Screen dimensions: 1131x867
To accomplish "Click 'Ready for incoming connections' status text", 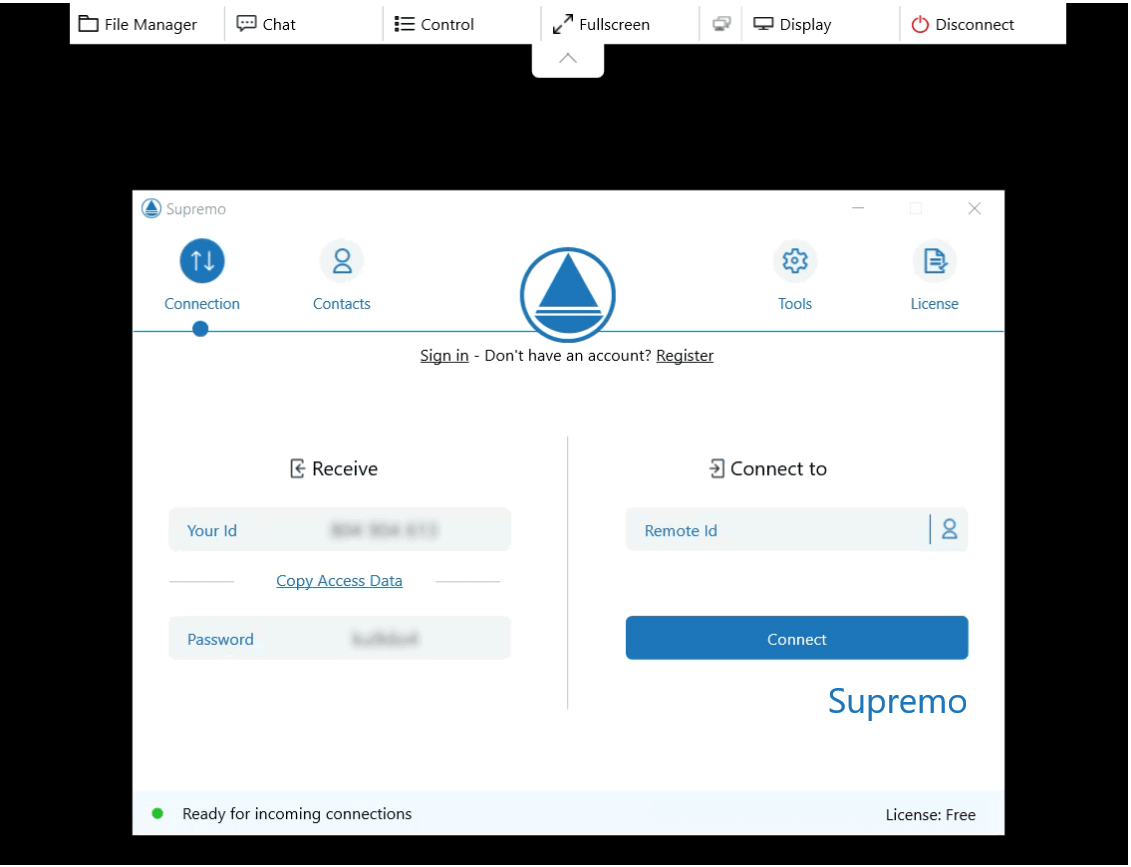I will [297, 814].
